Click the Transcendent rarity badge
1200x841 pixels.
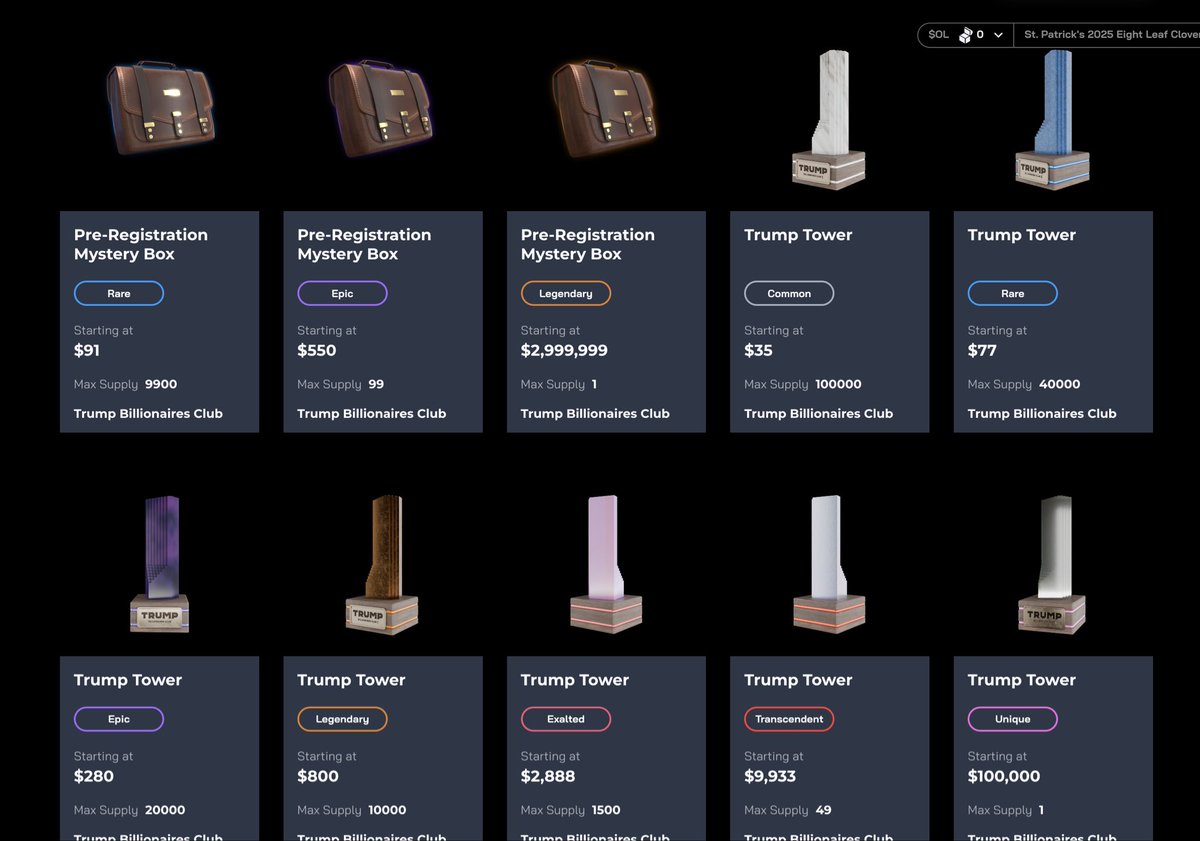[x=789, y=719]
